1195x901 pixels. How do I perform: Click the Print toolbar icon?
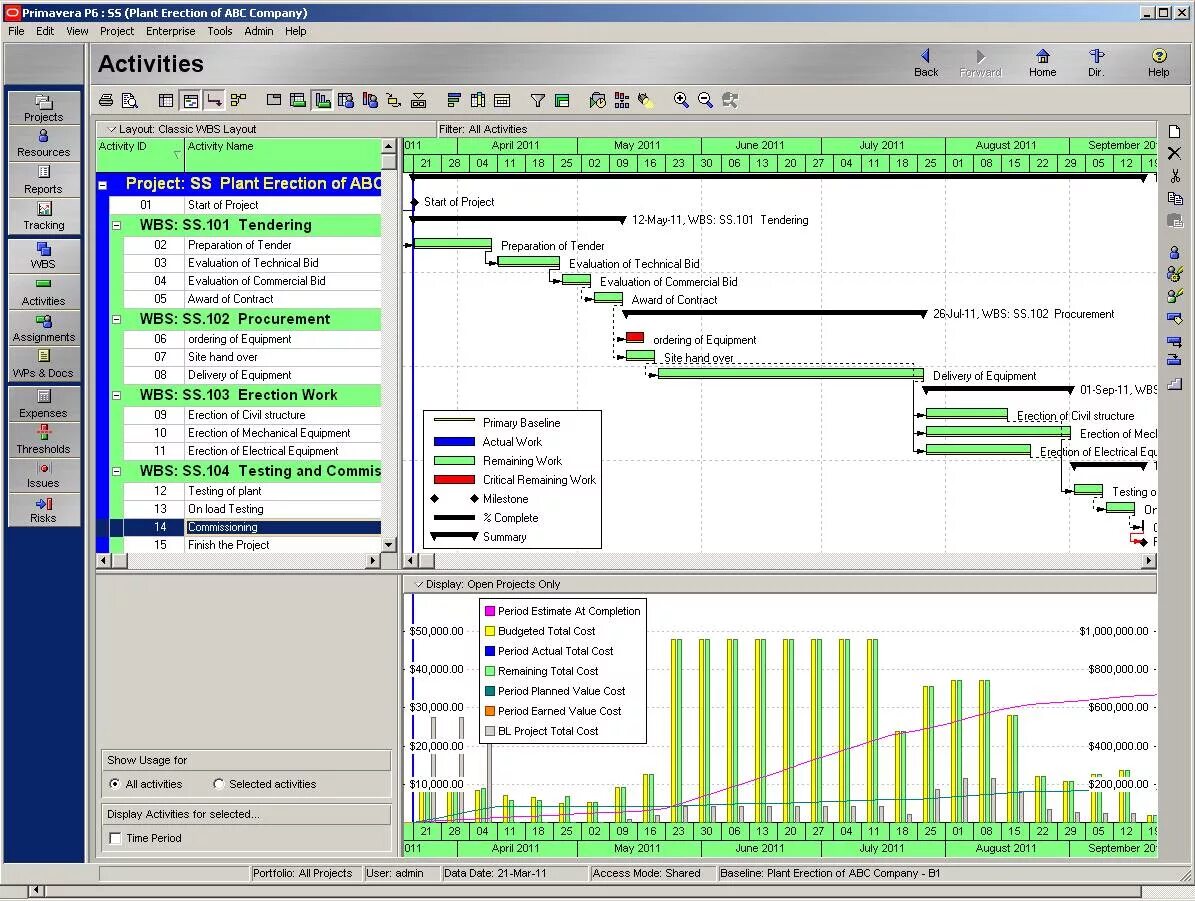click(x=106, y=100)
